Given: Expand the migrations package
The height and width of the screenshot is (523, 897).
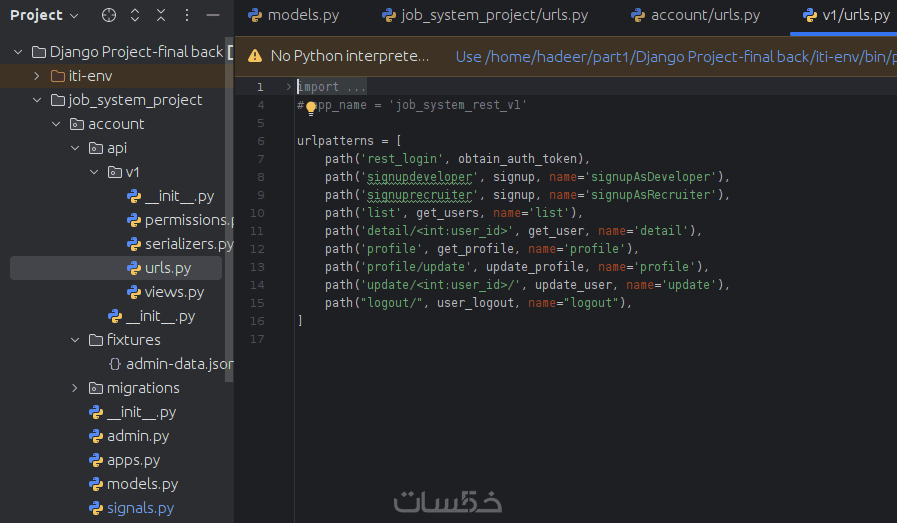Looking at the screenshot, I should click(75, 388).
